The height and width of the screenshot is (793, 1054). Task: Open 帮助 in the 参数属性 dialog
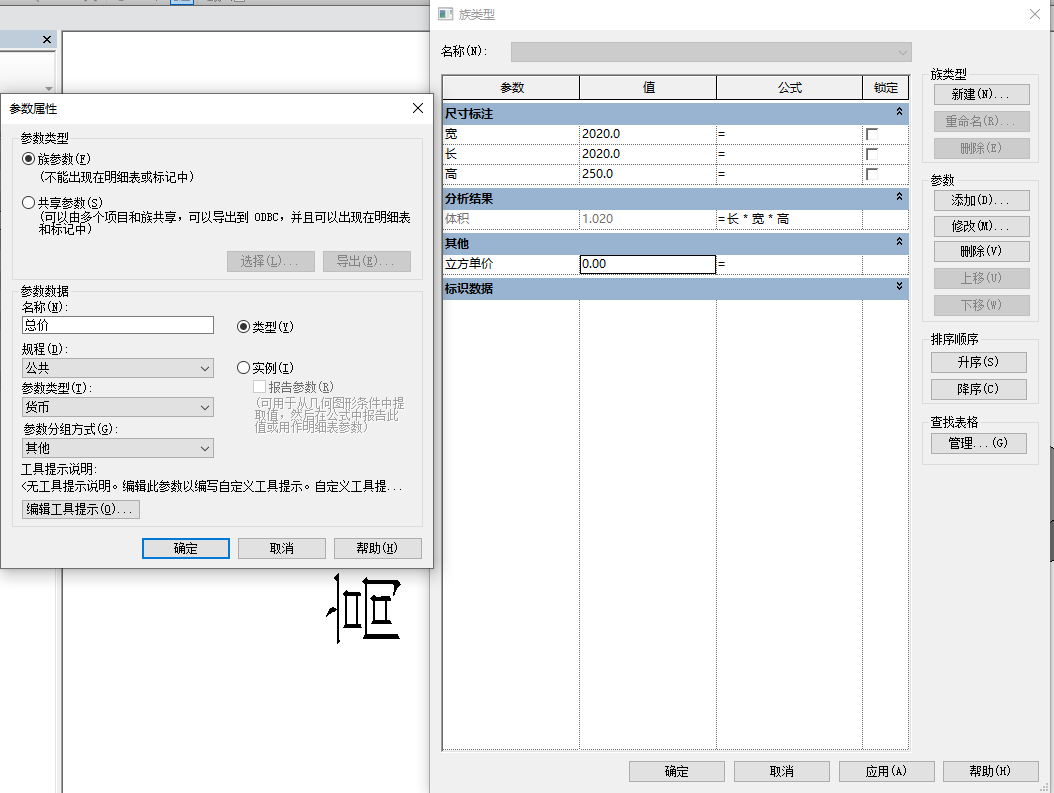[378, 548]
